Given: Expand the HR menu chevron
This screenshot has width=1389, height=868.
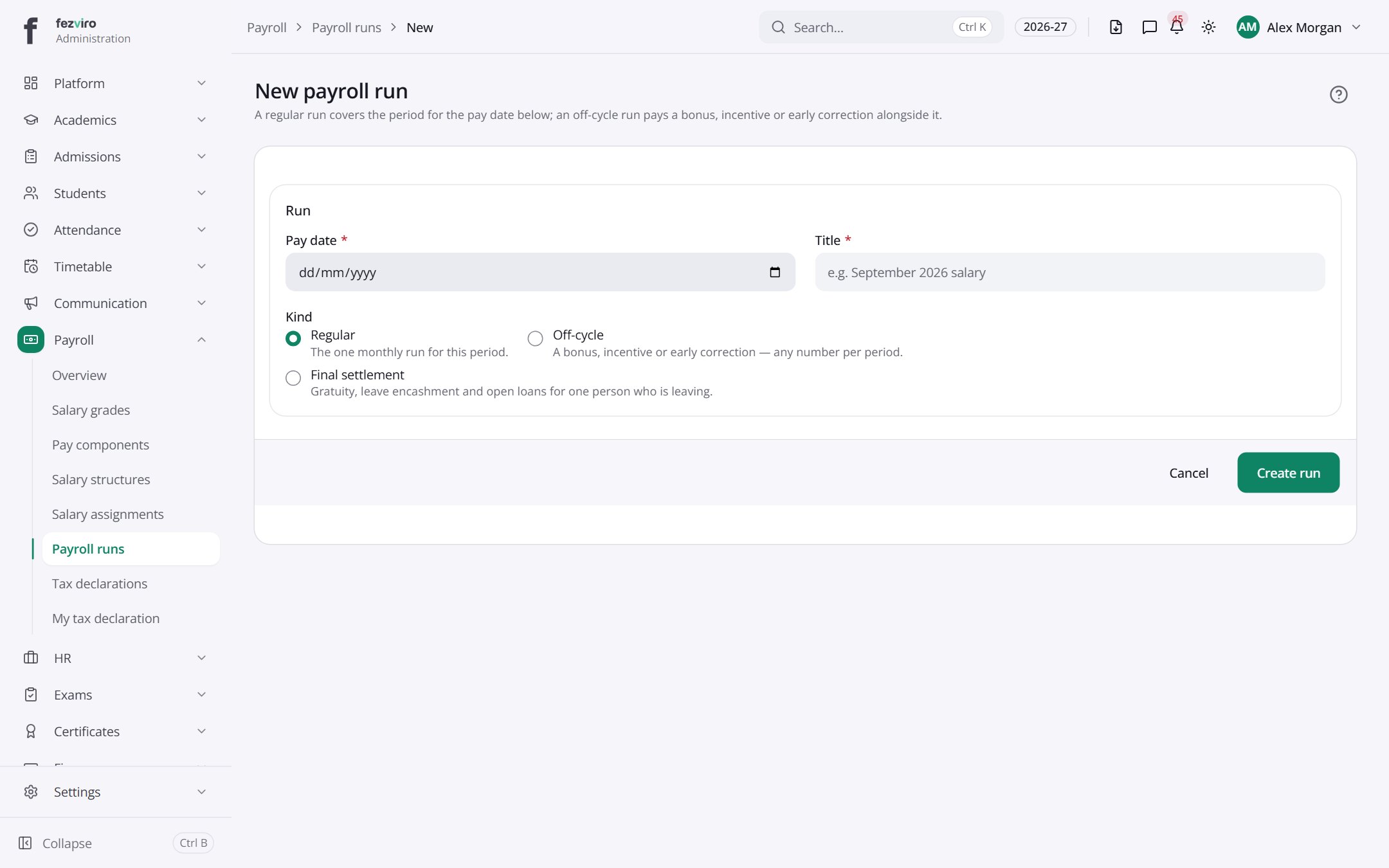Looking at the screenshot, I should tap(201, 658).
